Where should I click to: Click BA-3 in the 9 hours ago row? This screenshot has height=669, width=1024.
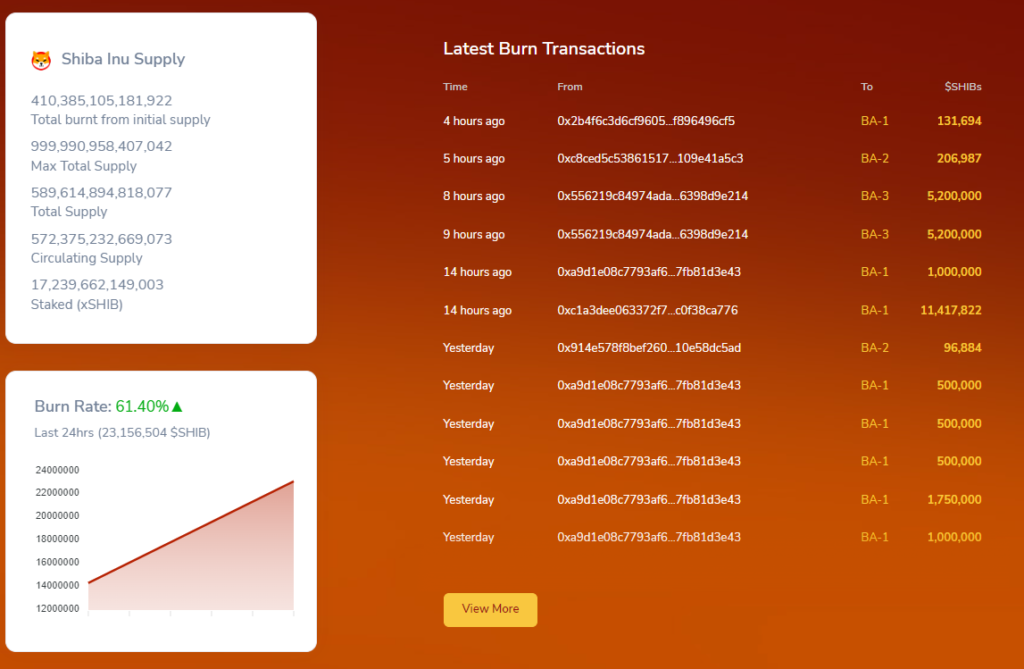click(874, 234)
